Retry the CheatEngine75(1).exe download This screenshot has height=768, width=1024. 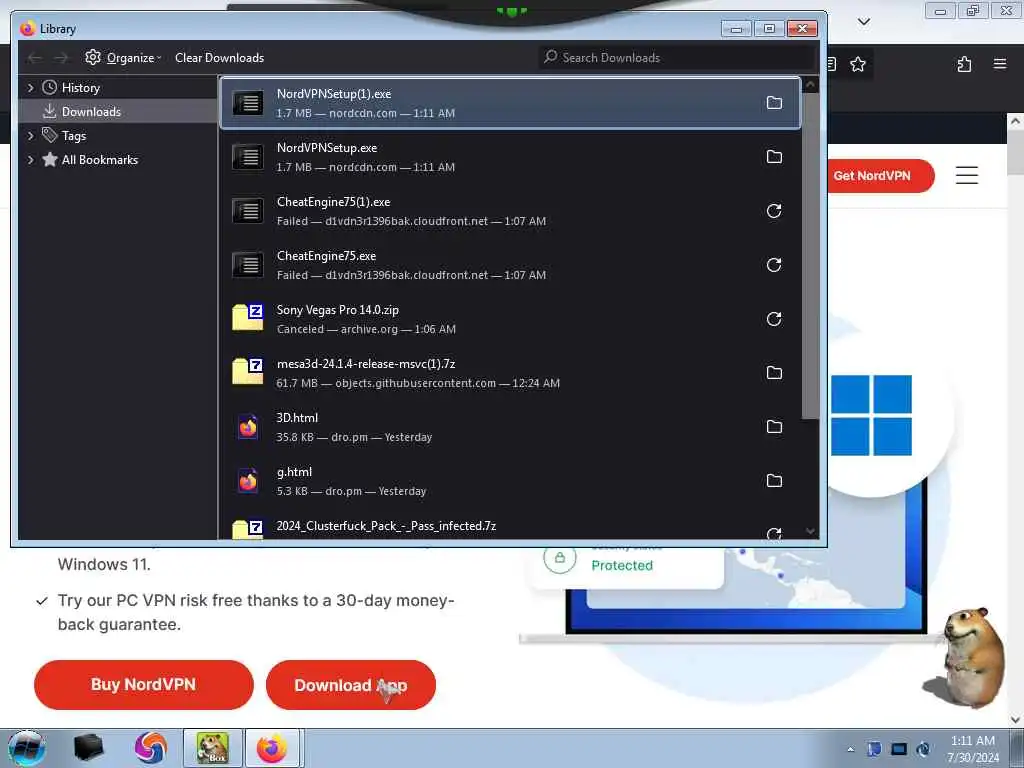click(x=774, y=211)
